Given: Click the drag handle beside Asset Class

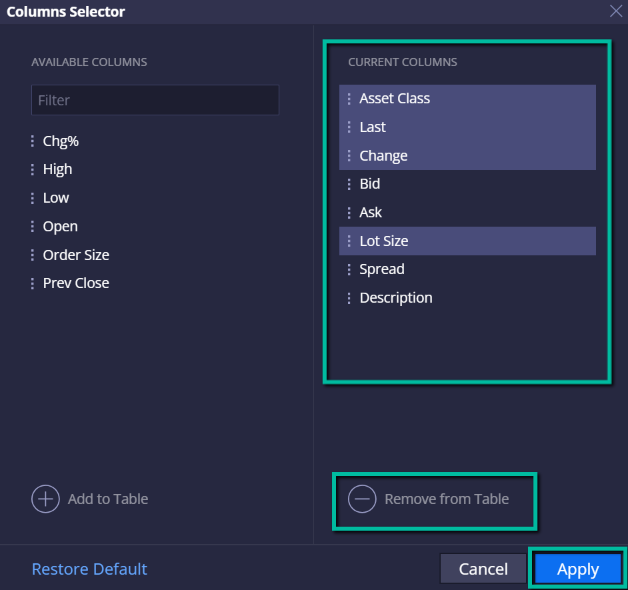Looking at the screenshot, I should coord(349,99).
